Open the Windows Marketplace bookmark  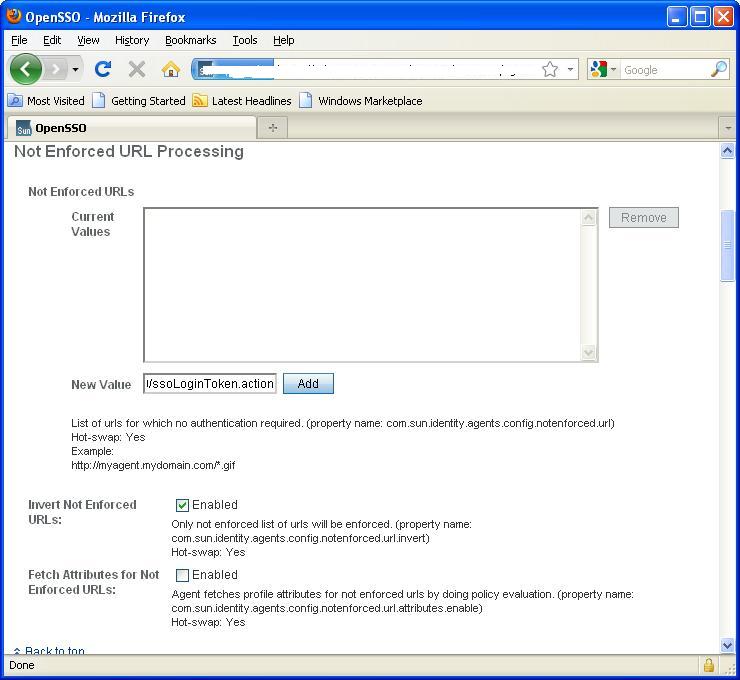(x=361, y=101)
